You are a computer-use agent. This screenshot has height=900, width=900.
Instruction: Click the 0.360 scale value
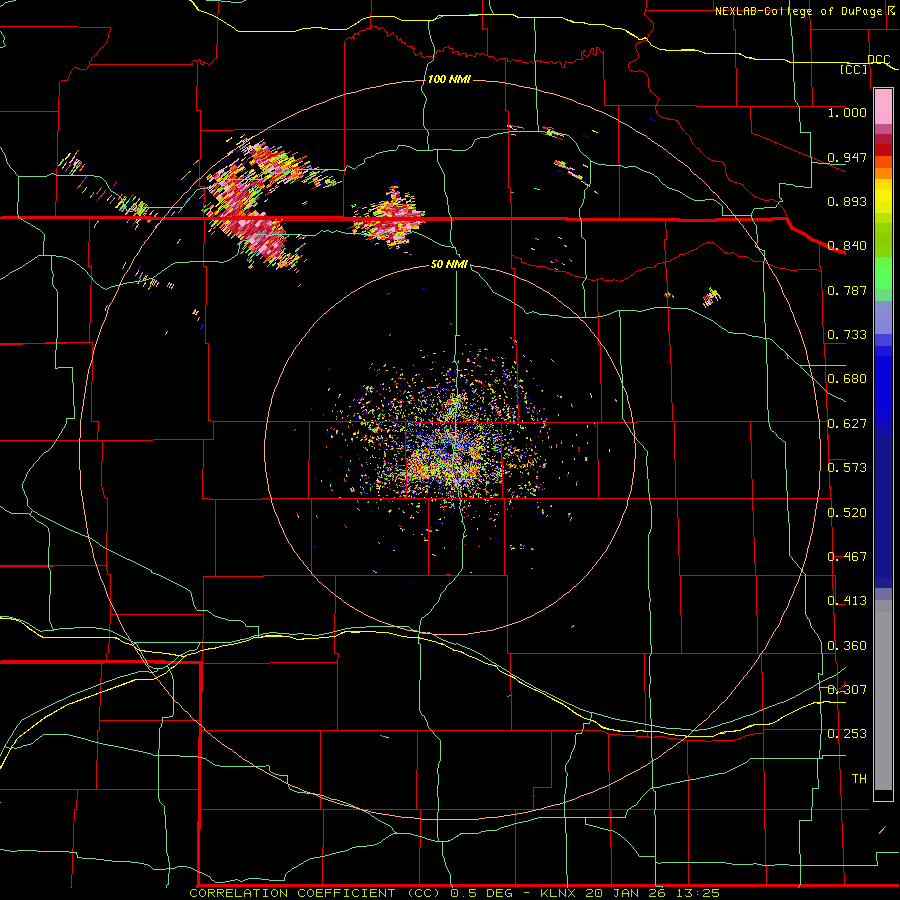pyautogui.click(x=847, y=646)
